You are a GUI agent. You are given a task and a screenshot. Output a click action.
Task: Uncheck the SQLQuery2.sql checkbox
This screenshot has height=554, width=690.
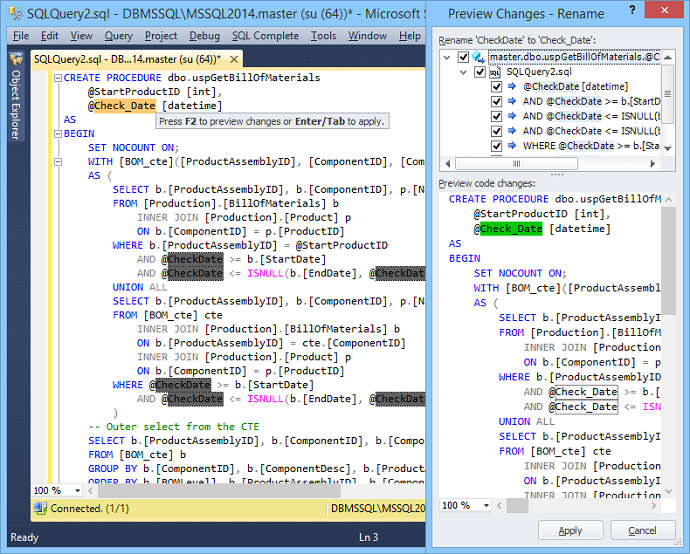pos(480,72)
